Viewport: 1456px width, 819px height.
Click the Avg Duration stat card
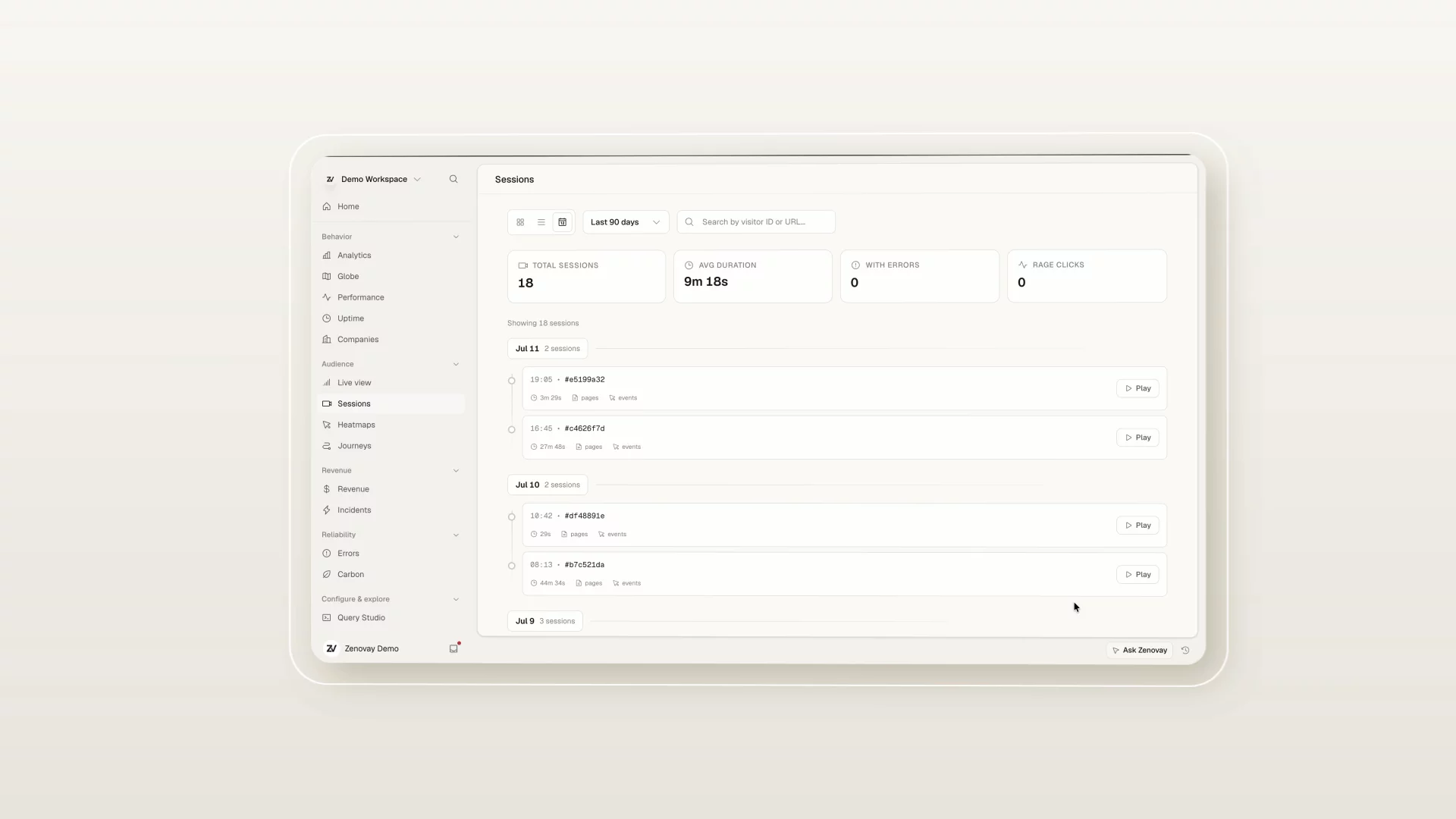pos(753,276)
